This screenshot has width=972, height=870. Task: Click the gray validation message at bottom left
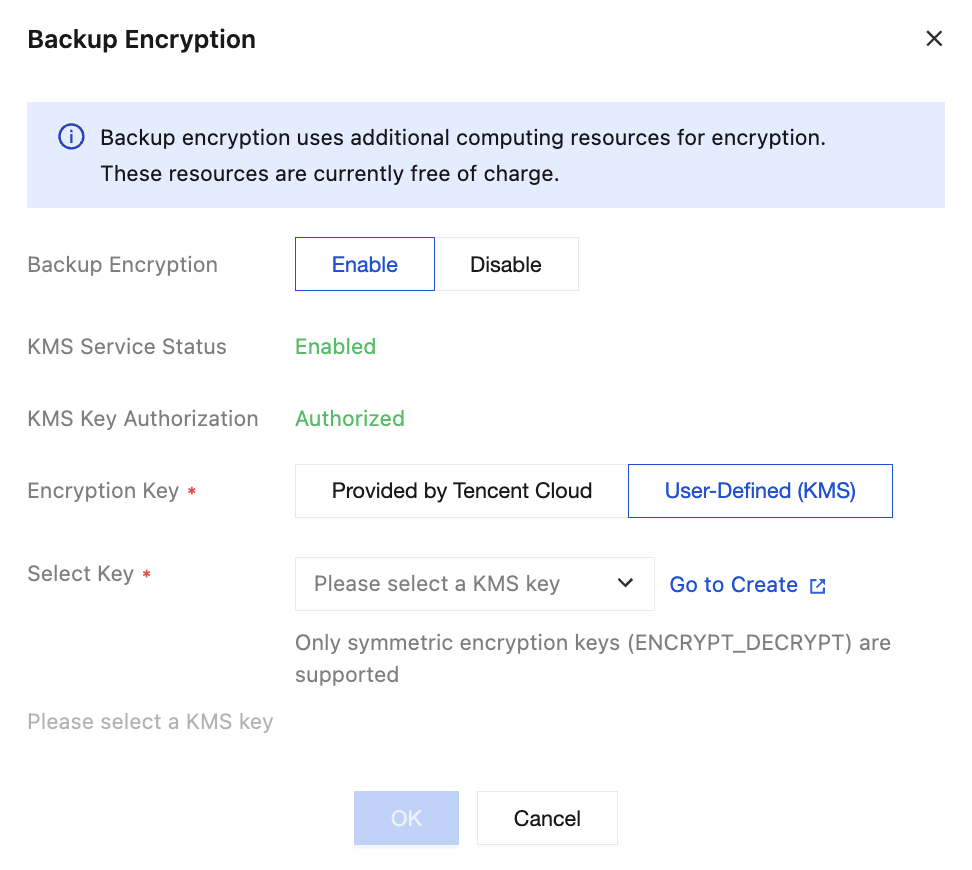150,722
